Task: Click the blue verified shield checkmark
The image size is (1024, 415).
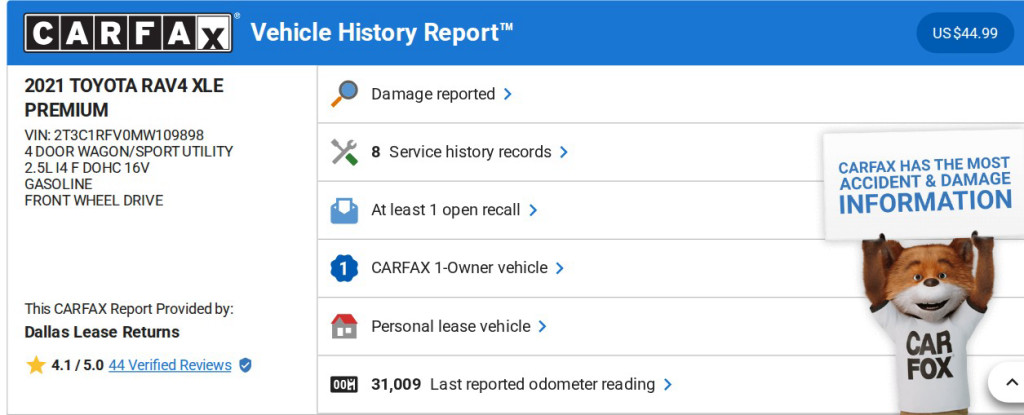Action: (x=245, y=365)
